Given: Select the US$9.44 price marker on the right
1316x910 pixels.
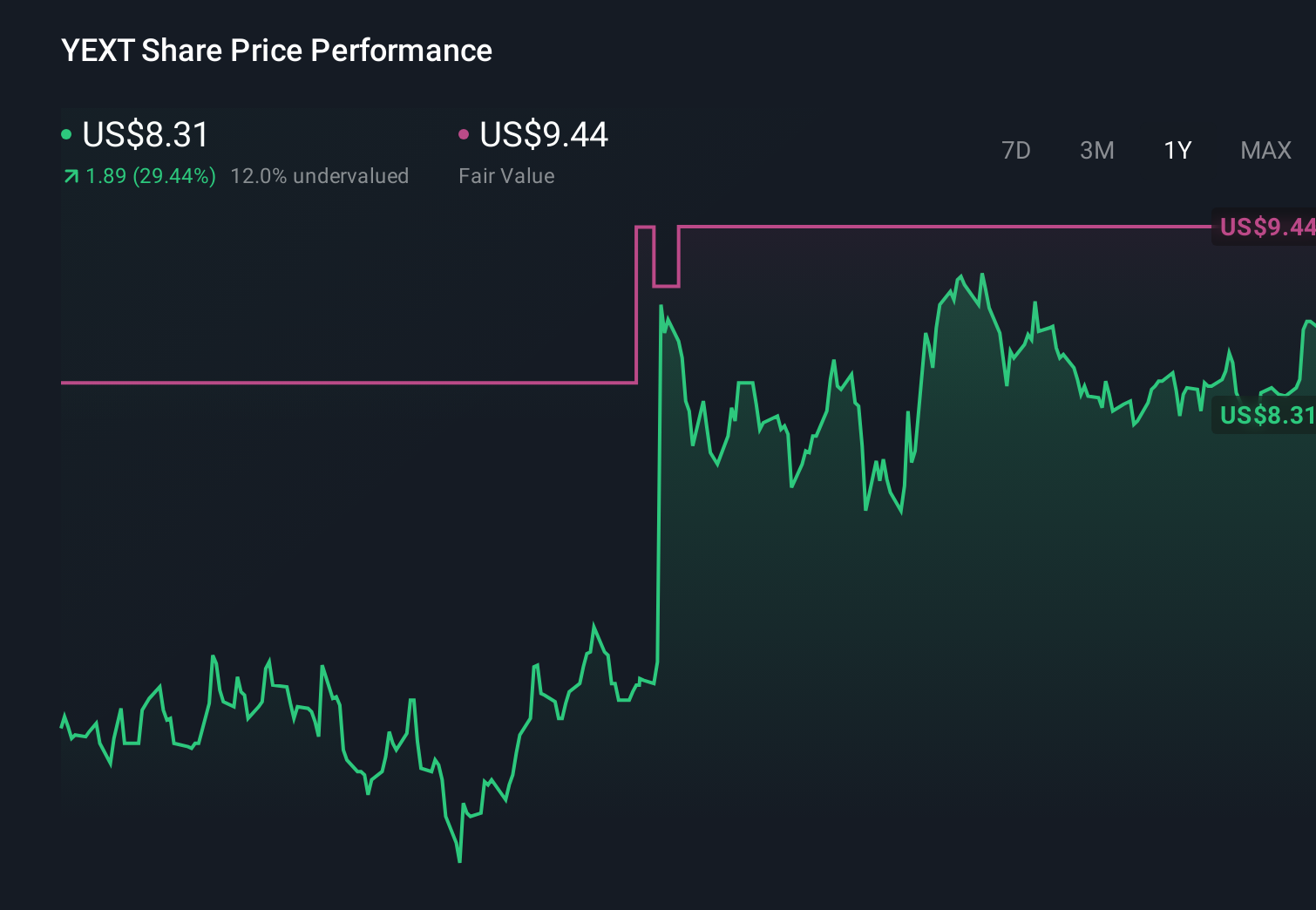Looking at the screenshot, I should coord(1265,227).
